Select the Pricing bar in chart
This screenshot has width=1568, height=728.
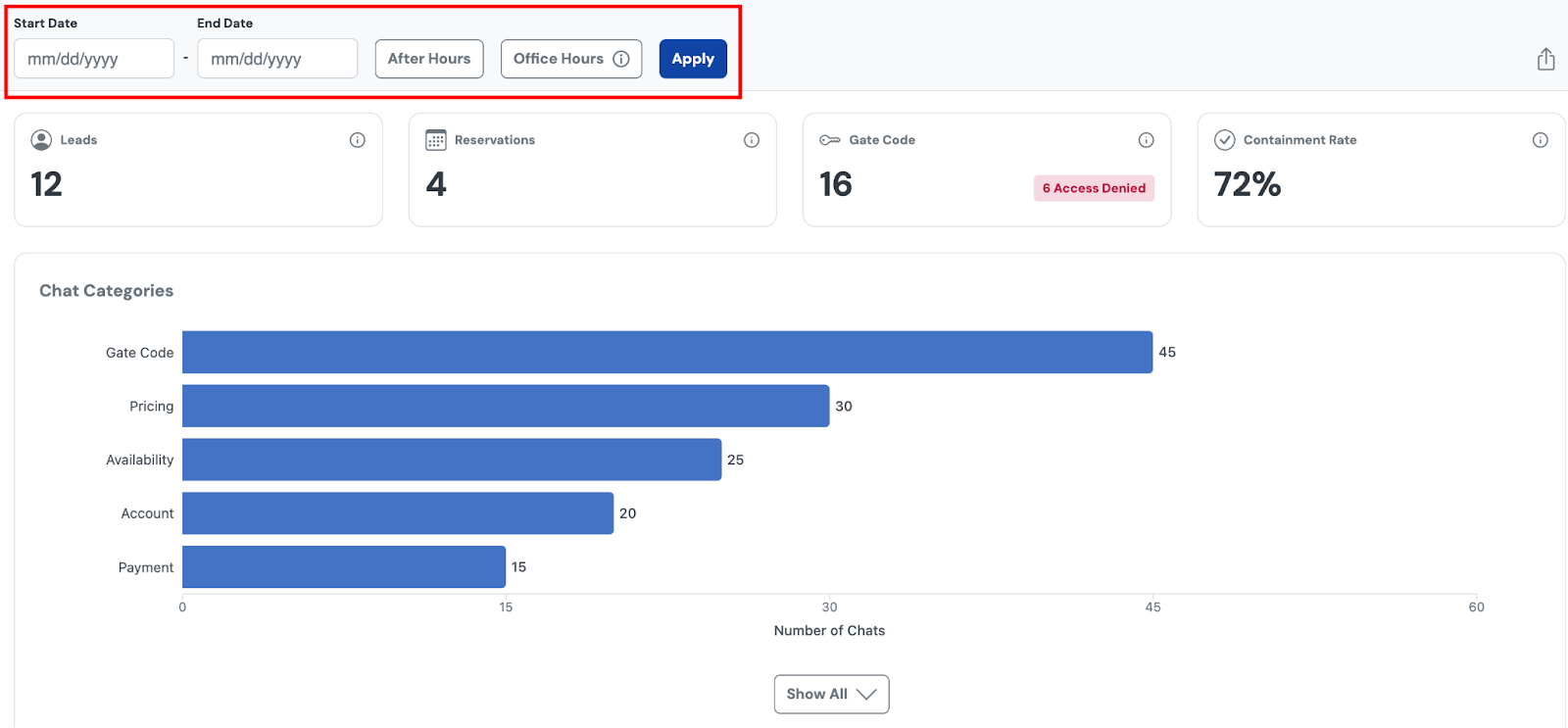tap(505, 406)
